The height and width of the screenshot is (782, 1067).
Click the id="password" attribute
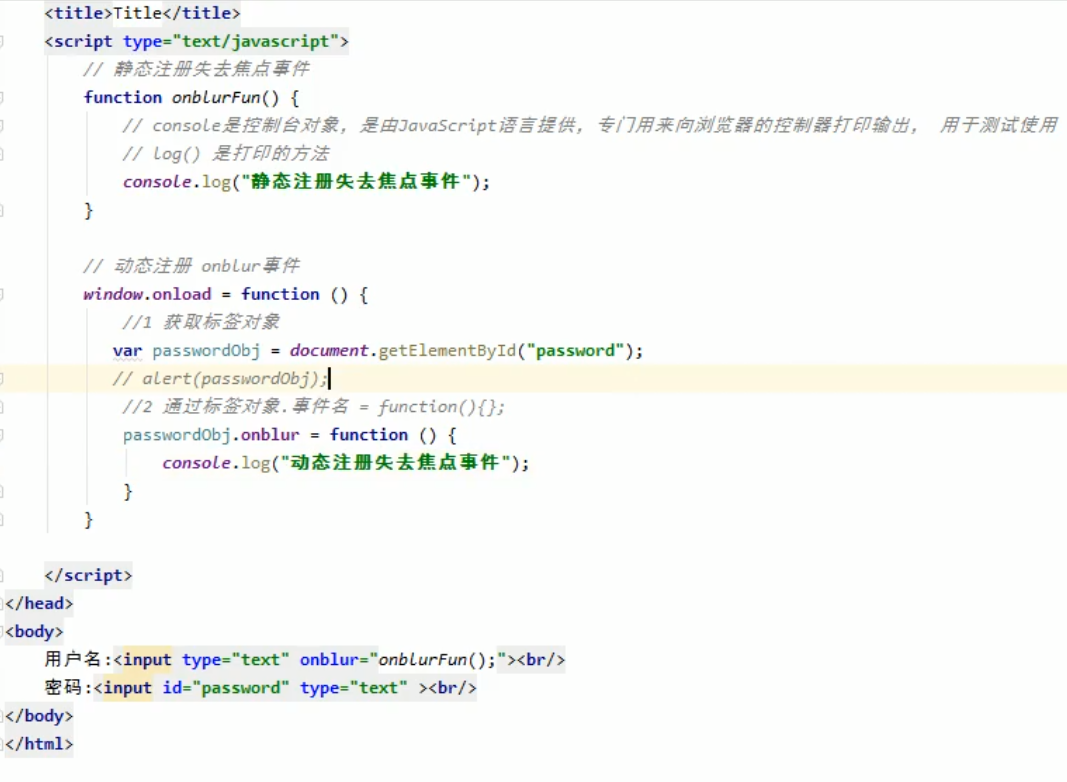click(226, 688)
